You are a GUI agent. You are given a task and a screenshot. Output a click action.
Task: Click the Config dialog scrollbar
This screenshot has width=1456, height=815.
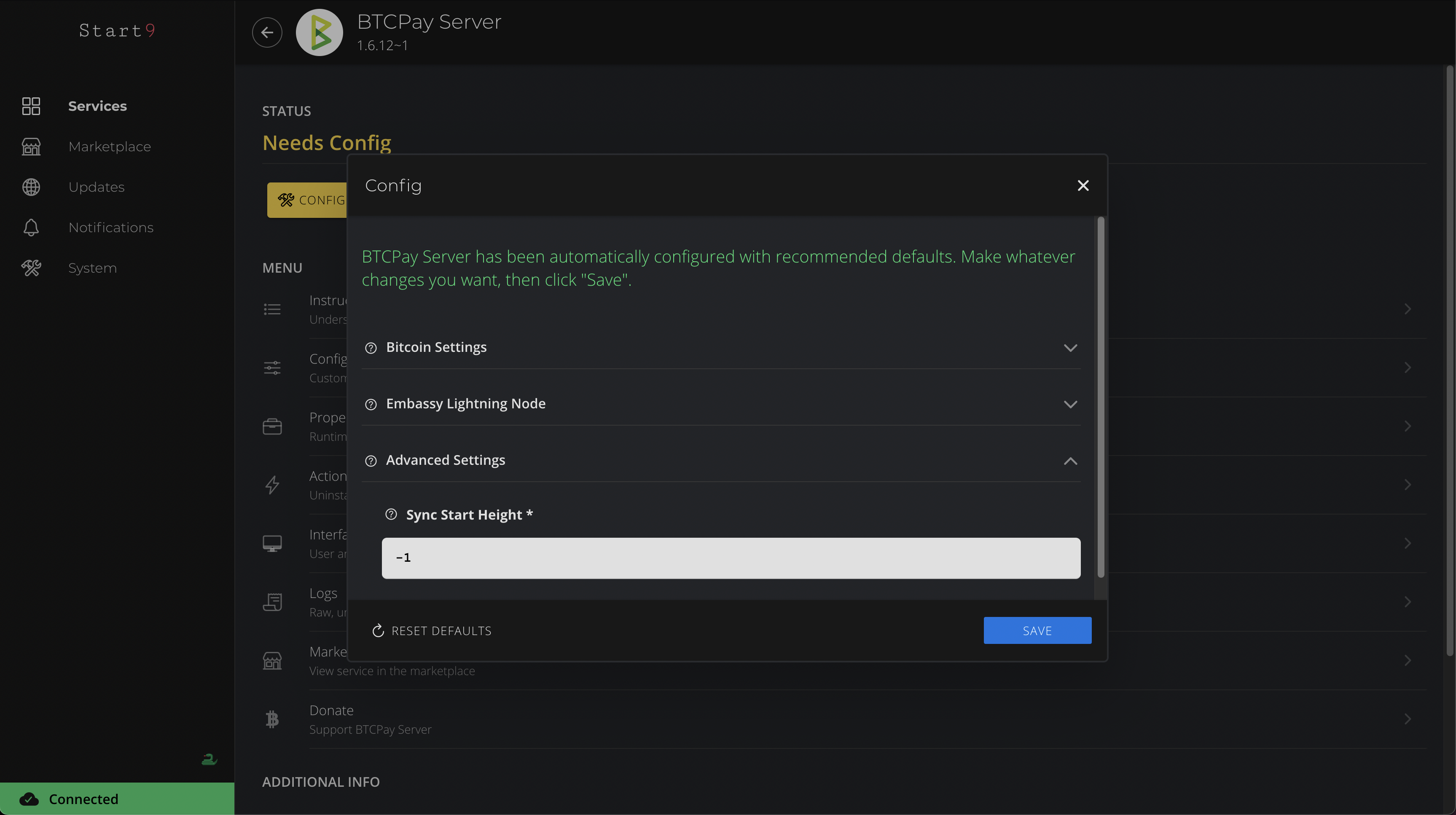[1101, 396]
